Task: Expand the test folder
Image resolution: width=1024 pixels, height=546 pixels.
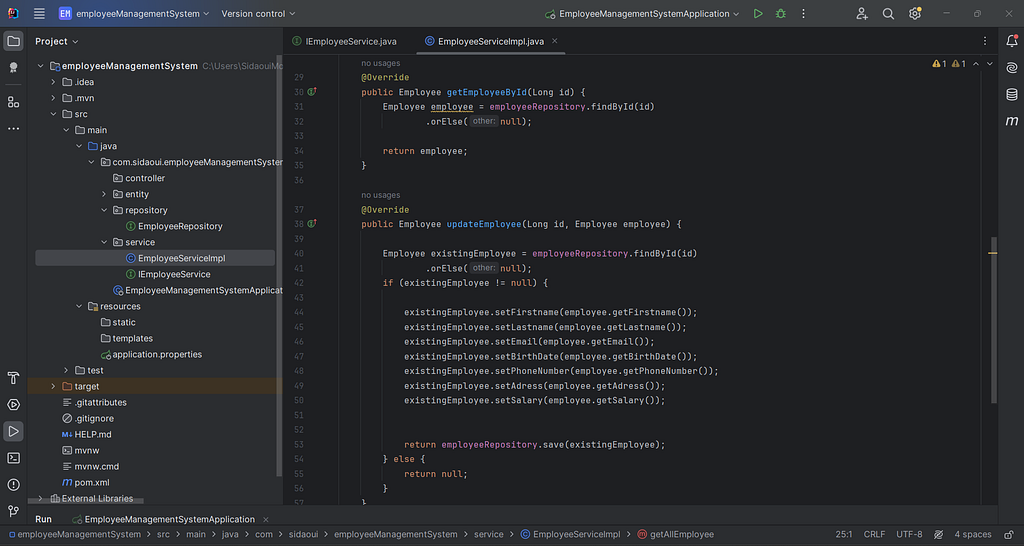Action: tap(66, 370)
